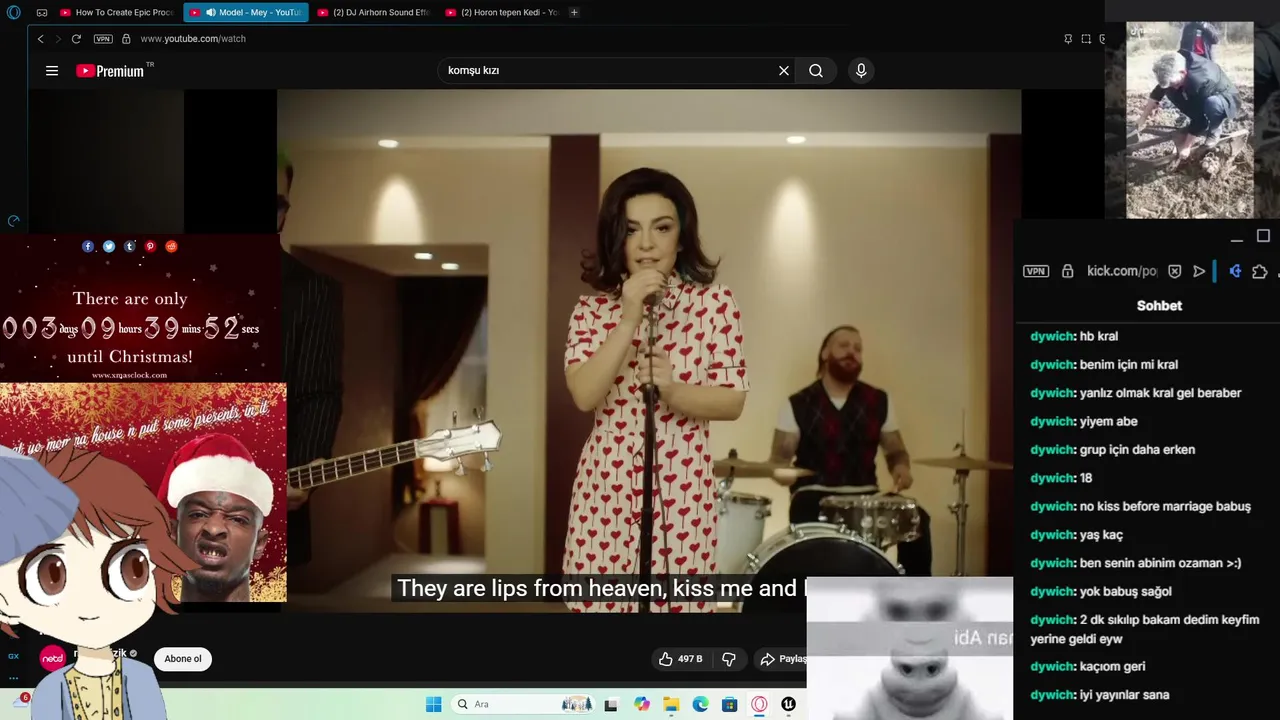Switch to 'How To Create Epic Proce' tab
Screen dimensions: 1280x720
pyautogui.click(x=117, y=12)
